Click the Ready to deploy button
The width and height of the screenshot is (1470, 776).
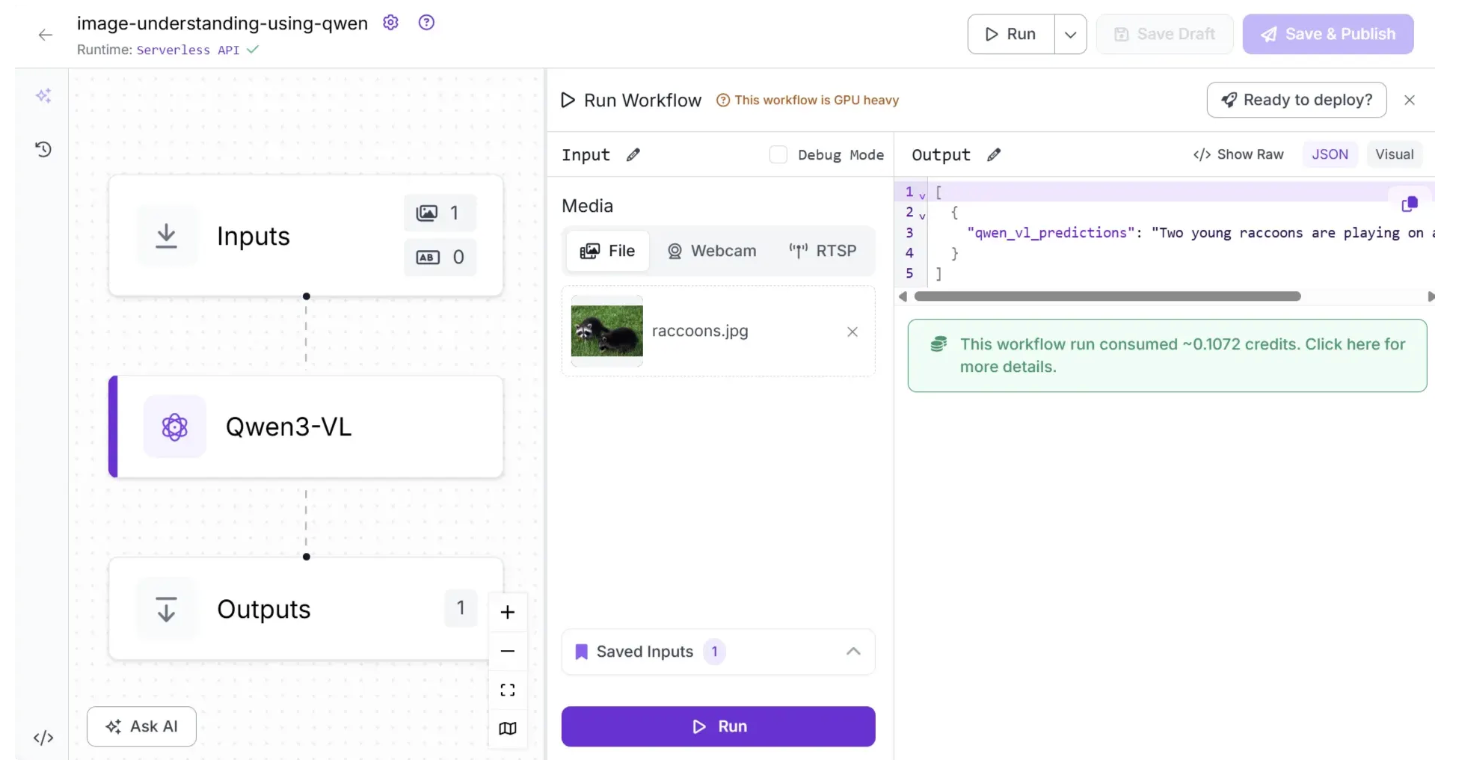[1297, 100]
